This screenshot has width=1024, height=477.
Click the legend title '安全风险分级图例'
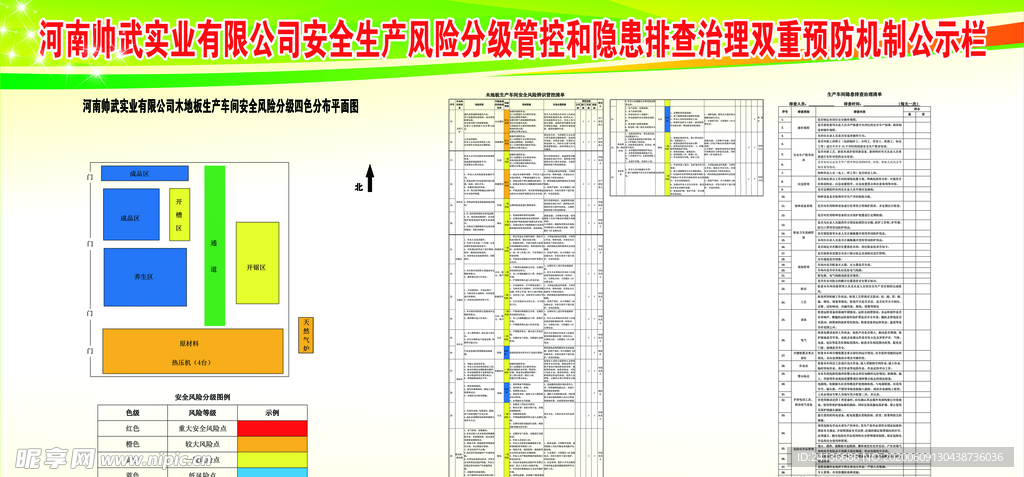click(202, 397)
